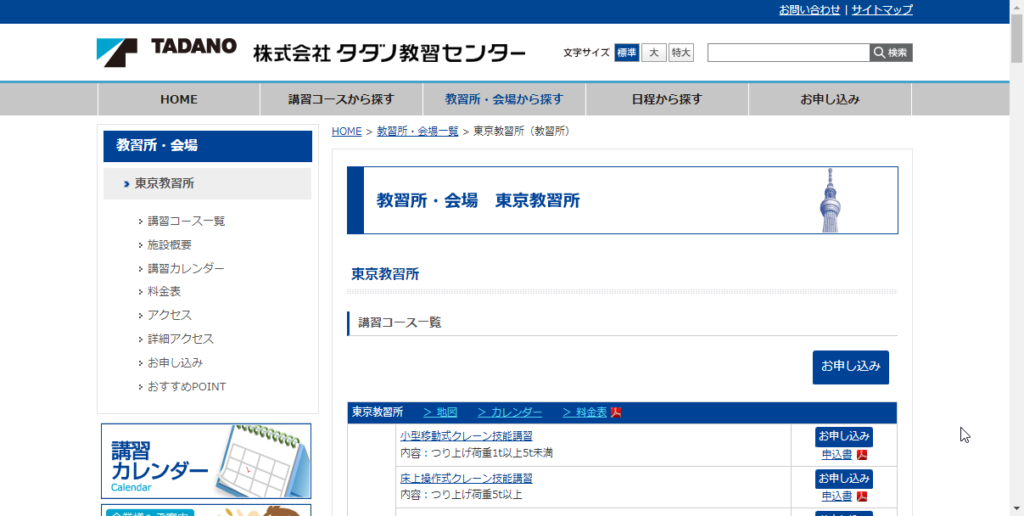Viewport: 1024px width, 516px height.
Task: Open the HOME navigation tab
Action: 178,99
